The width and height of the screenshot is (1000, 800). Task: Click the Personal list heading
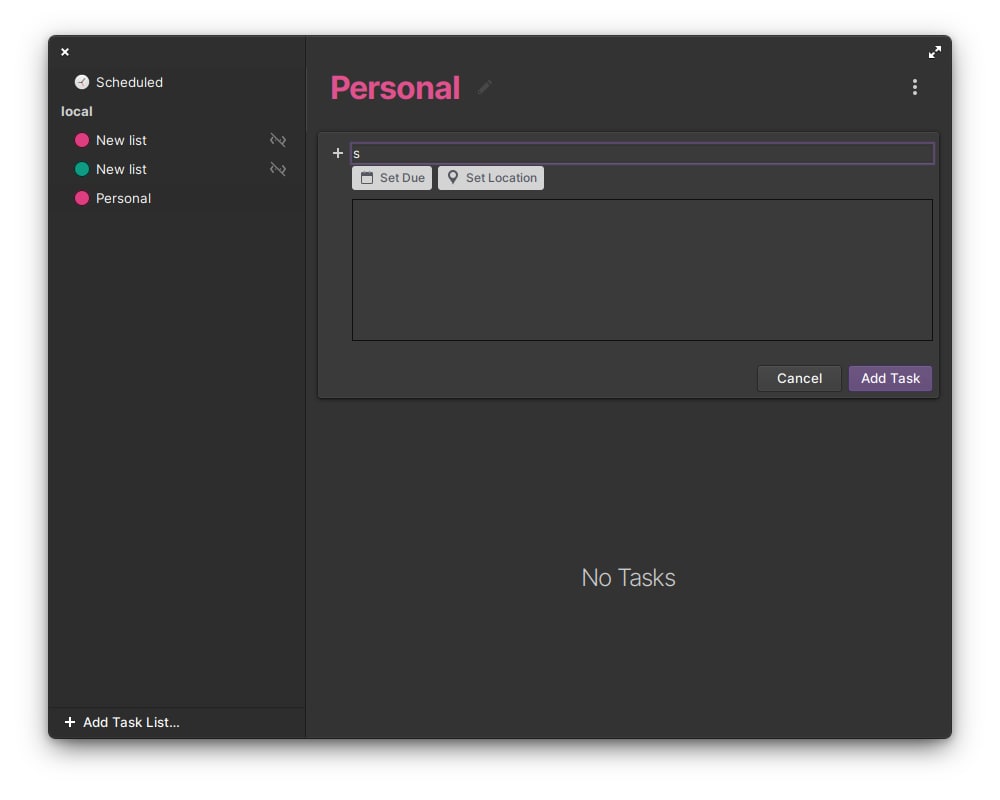395,88
